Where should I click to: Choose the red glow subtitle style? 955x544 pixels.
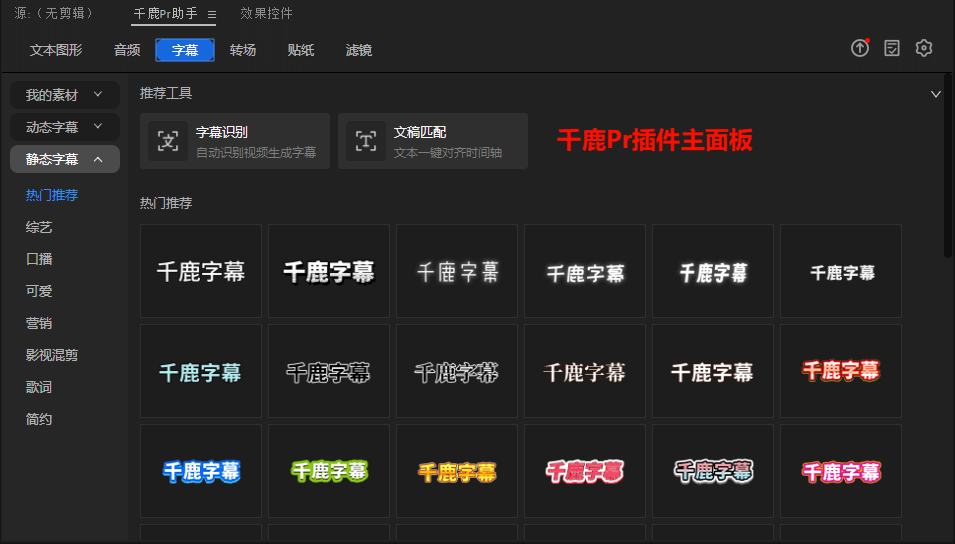(841, 371)
